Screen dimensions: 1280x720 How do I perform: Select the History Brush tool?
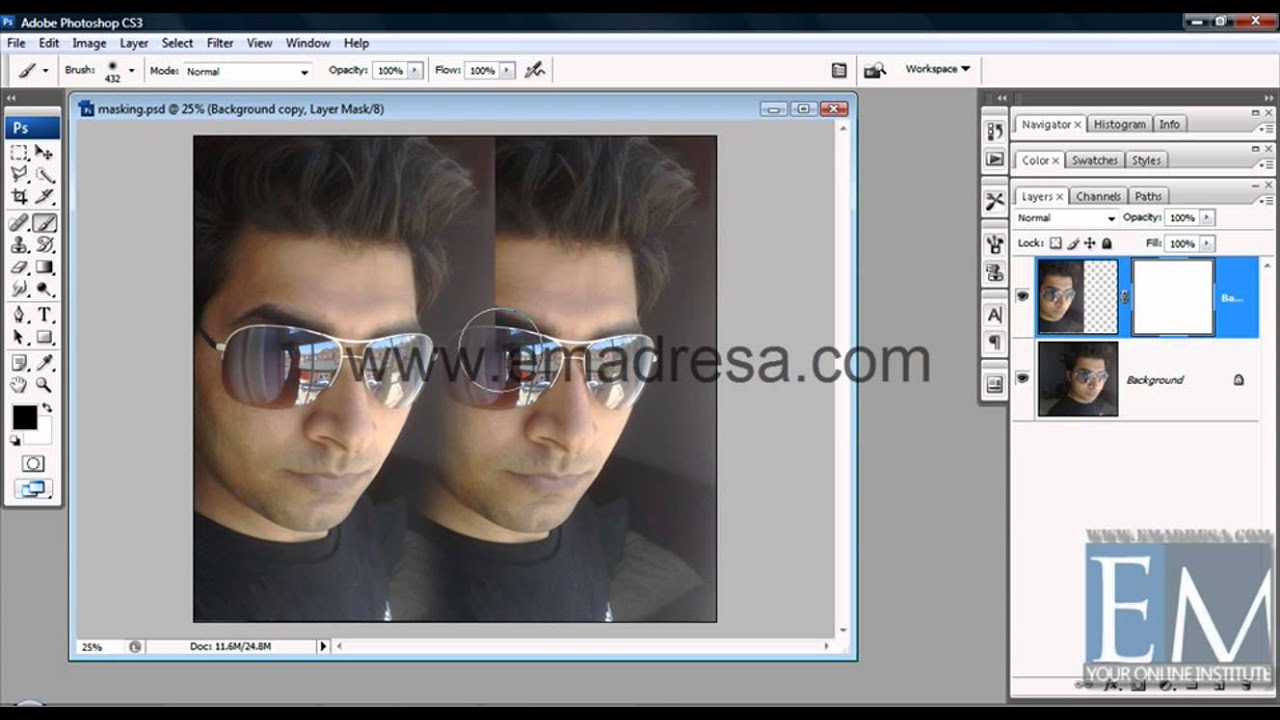pos(44,245)
